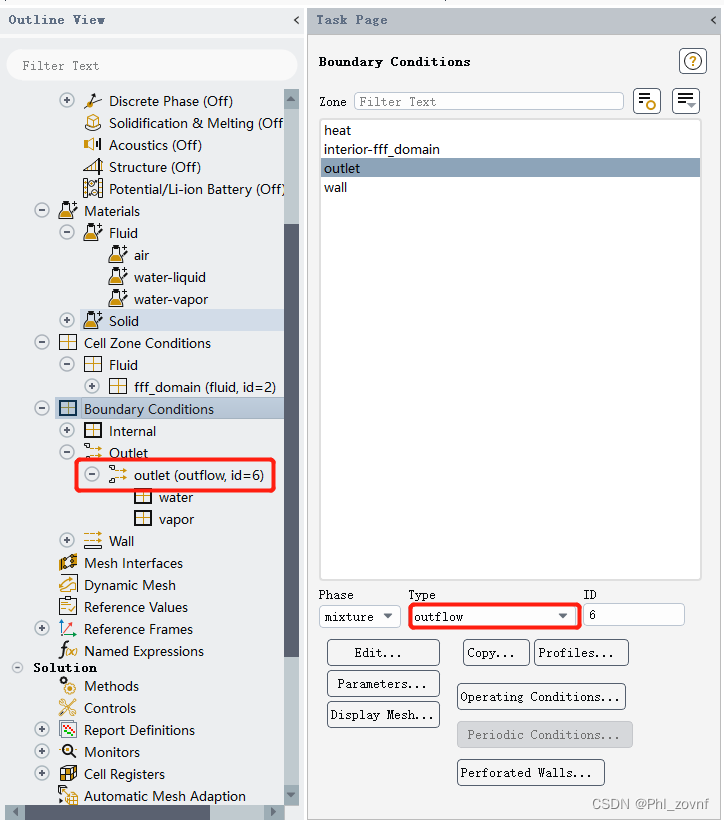
Task: Open the zone list display menu icon
Action: coord(686,101)
